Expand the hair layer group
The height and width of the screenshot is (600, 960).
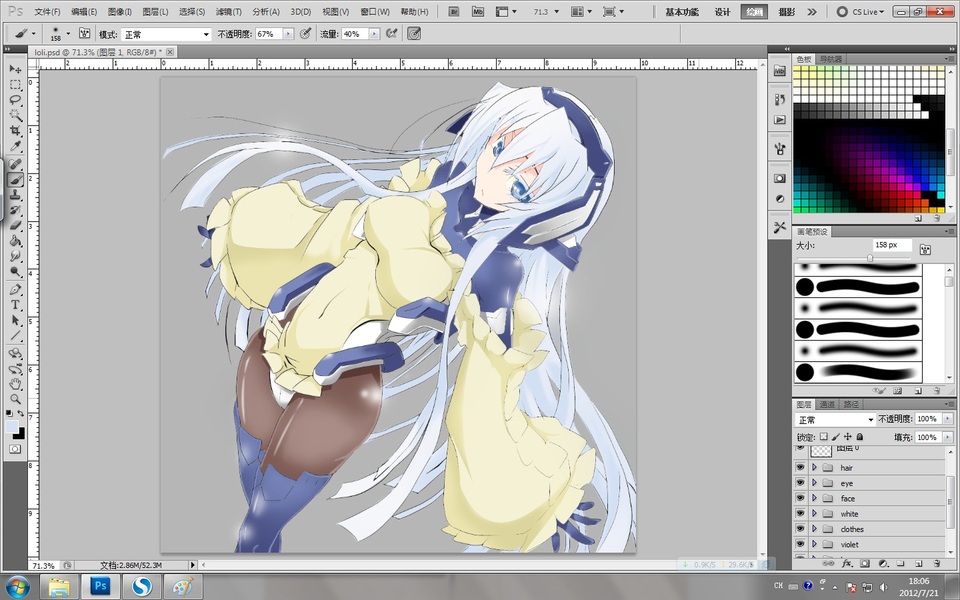(x=814, y=467)
